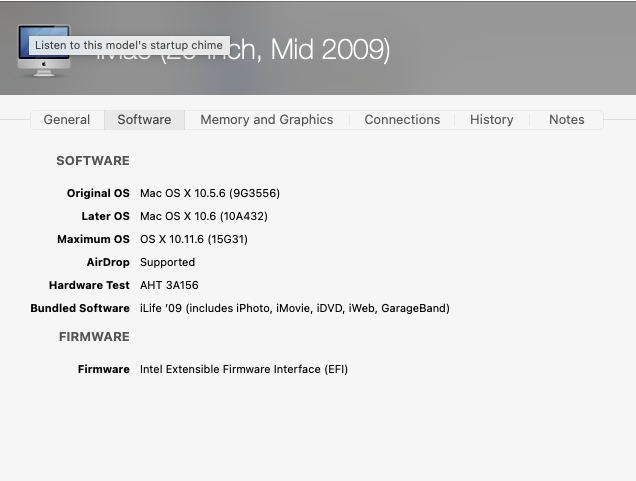Click the 'Original OS' label
This screenshot has height=481, width=636.
click(98, 193)
